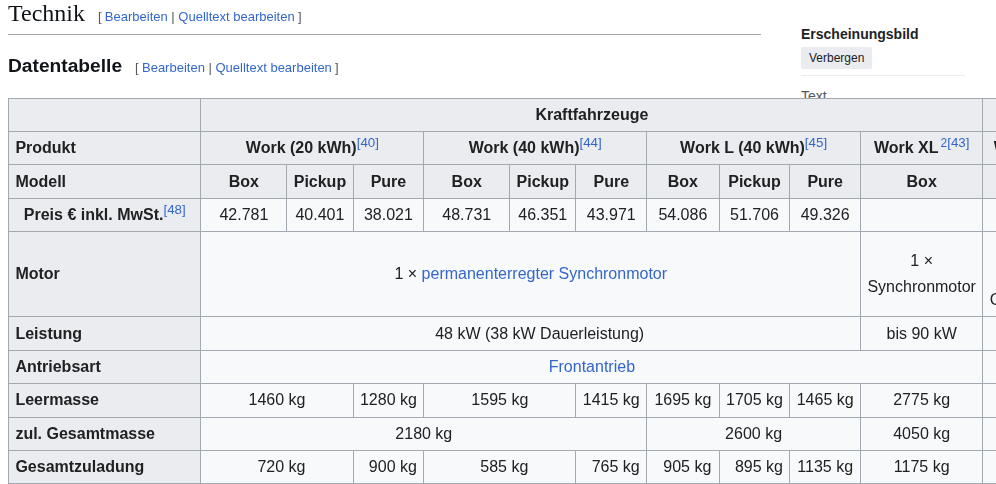This screenshot has height=484, width=996.
Task: Open footnote 44 beside Work (40 kWh)
Action: [x=591, y=143]
